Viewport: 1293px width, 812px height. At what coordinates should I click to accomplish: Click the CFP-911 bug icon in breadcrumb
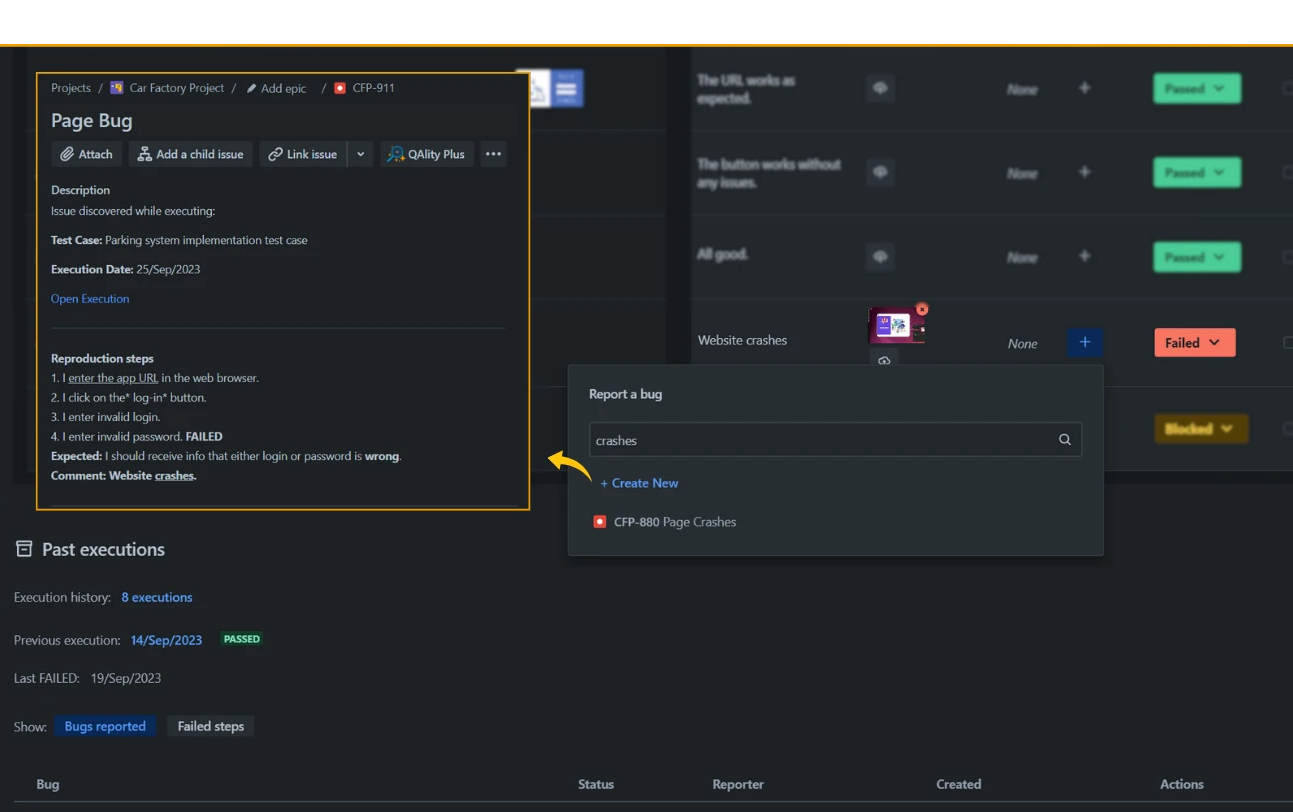(339, 87)
